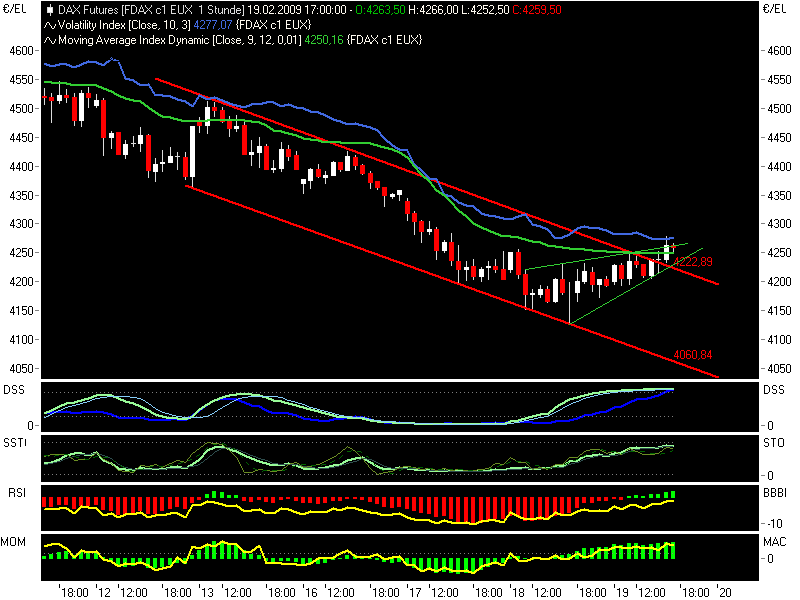Click the low price L:4252,50
800x600 pixels.
[x=485, y=10]
